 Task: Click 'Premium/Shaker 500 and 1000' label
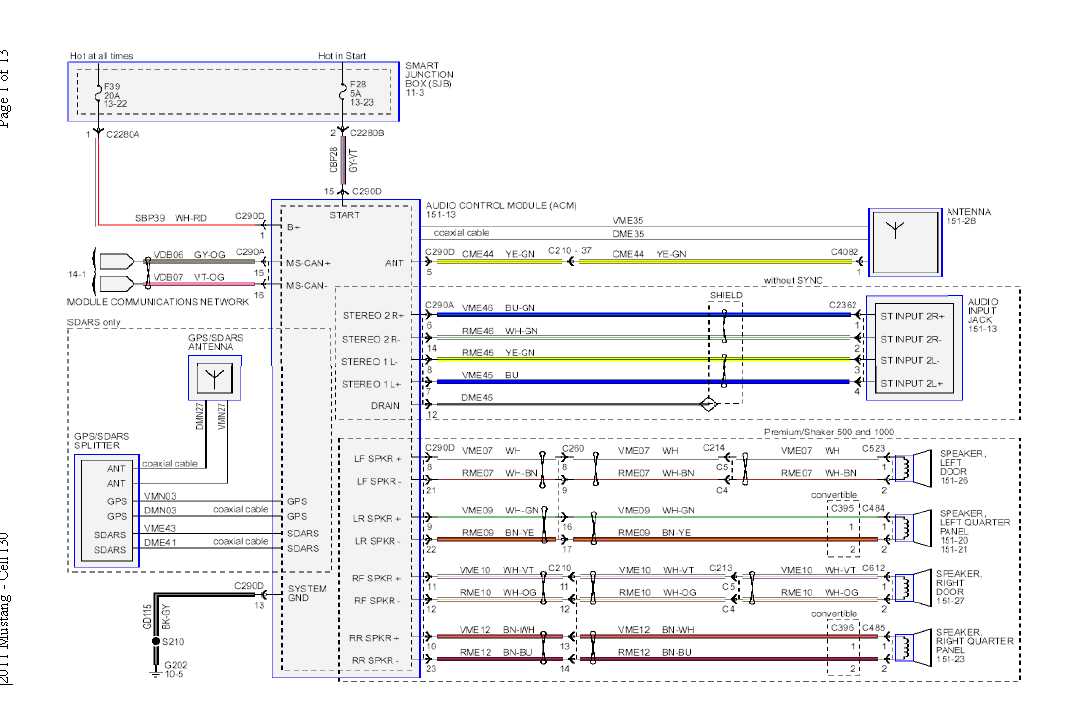tap(829, 431)
